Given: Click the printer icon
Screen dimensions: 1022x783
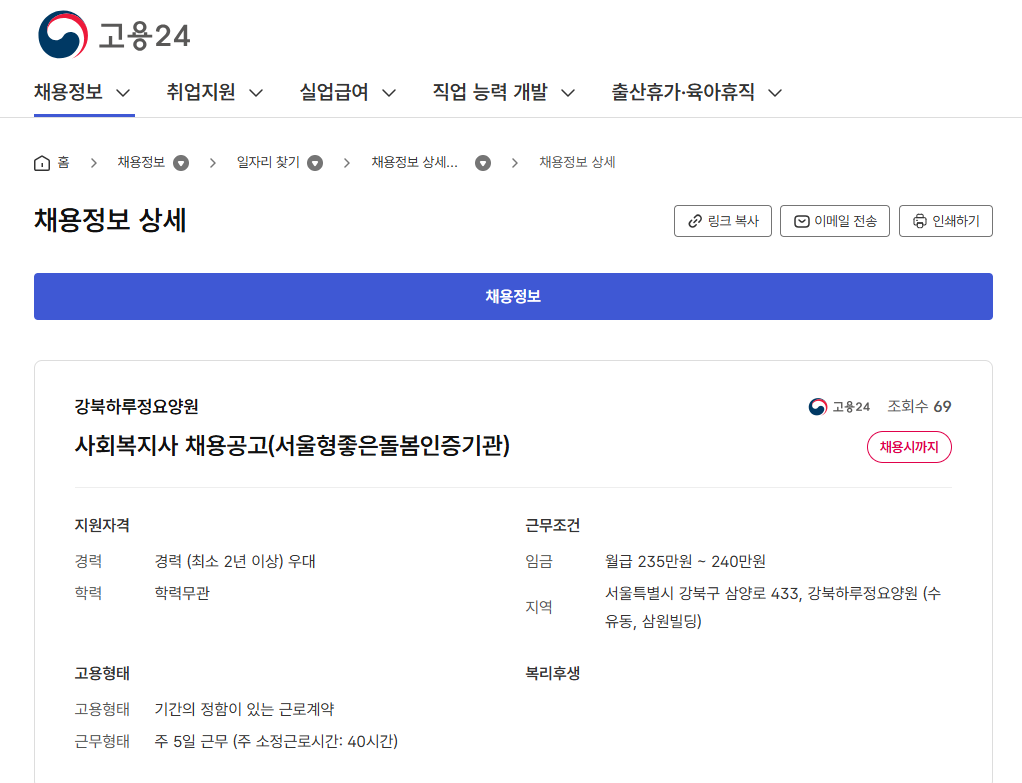Looking at the screenshot, I should pyautogui.click(x=920, y=221).
